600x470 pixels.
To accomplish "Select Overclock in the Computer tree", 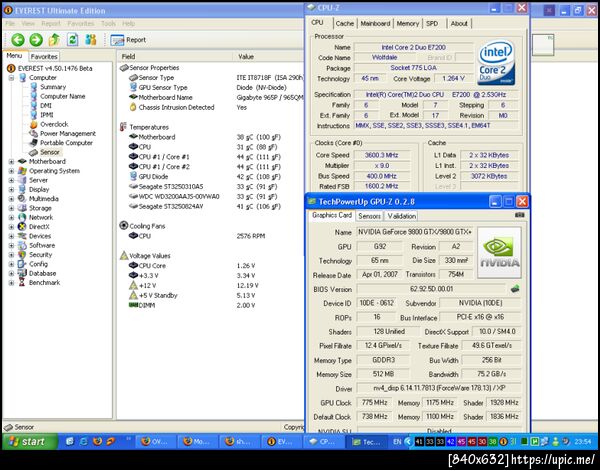I will click(55, 124).
